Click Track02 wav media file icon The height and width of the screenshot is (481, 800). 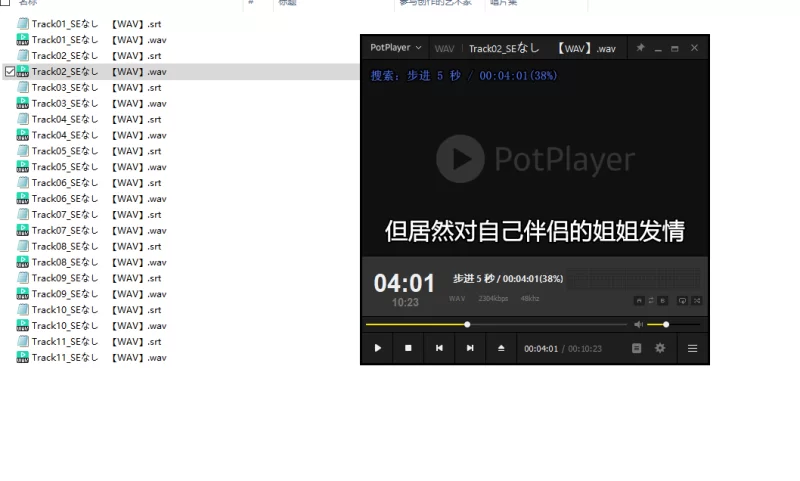point(22,71)
